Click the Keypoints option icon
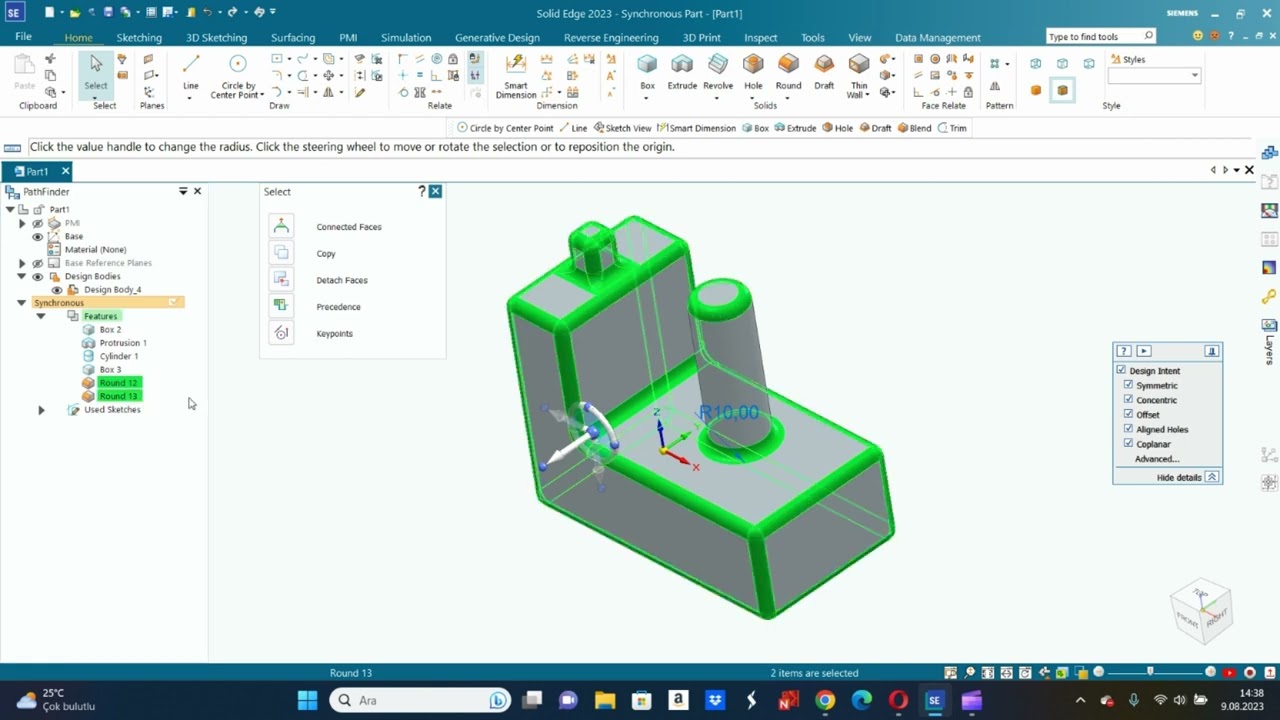Screen dimensions: 1280x720 (281, 333)
